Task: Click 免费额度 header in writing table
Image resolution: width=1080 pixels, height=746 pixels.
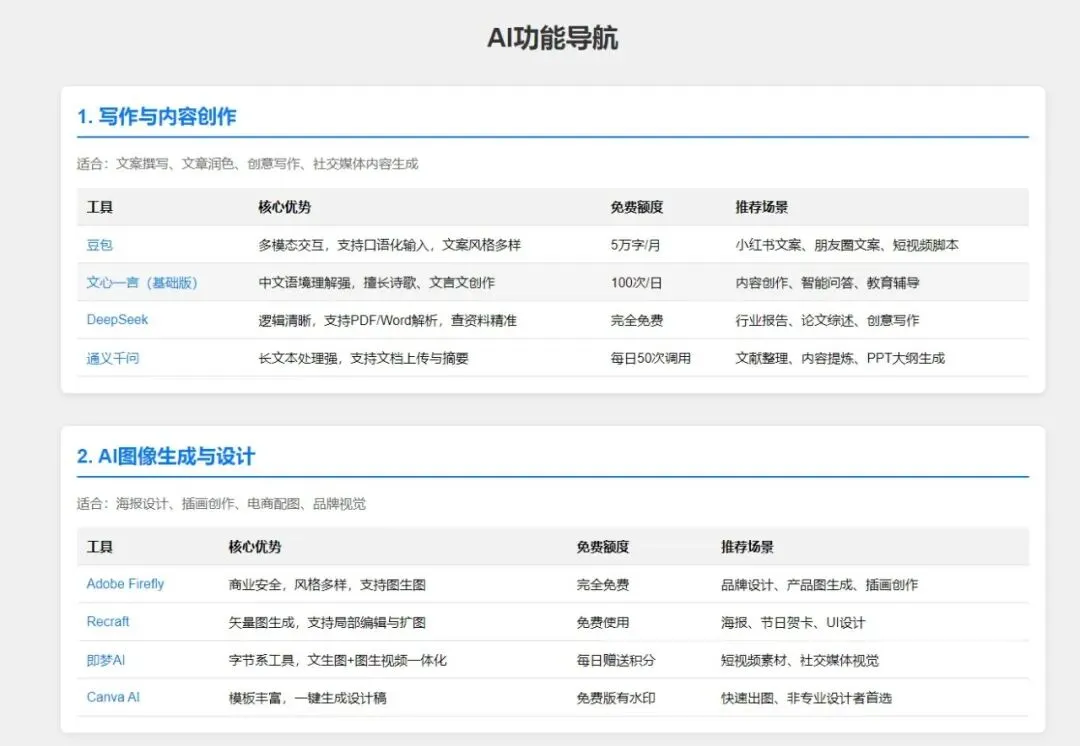Action: (x=636, y=207)
